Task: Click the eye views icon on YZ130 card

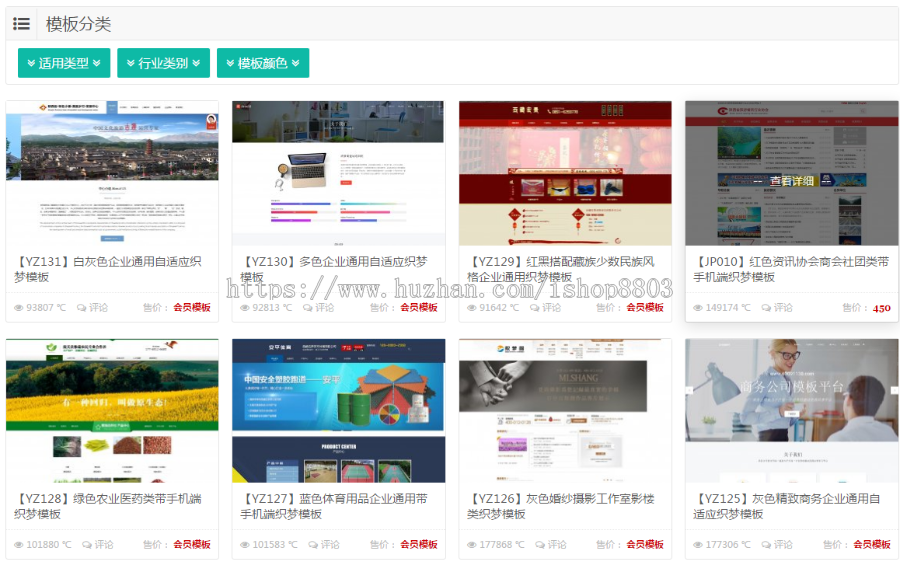Action: 245,308
